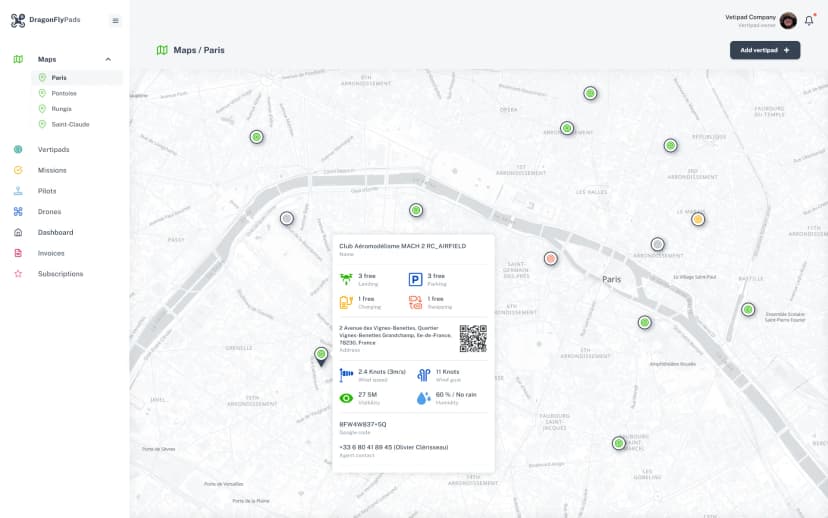828x518 pixels.
Task: Click the Drones sidebar icon
Action: tap(18, 212)
